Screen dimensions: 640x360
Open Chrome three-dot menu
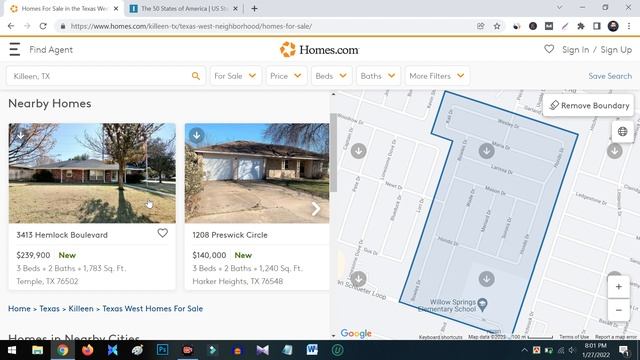pos(629,26)
